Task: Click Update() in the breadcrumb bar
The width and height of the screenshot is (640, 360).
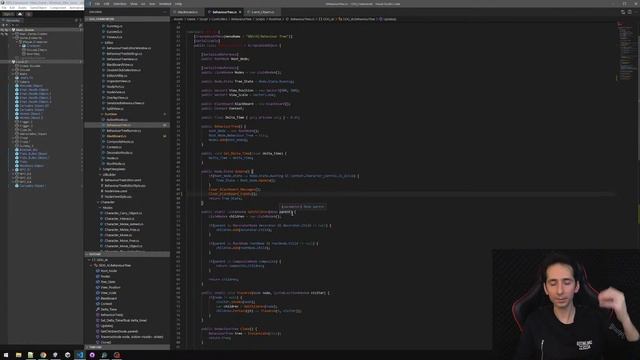Action: pyautogui.click(x=389, y=19)
